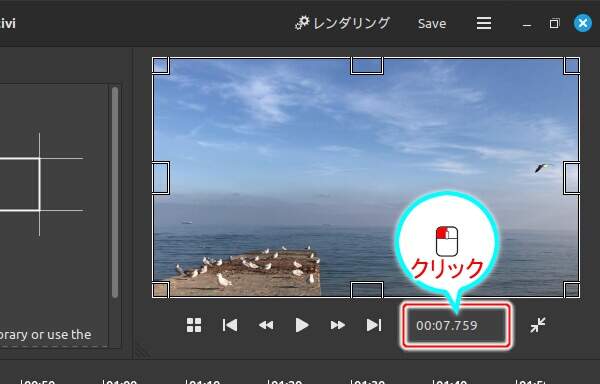Toggle the safe areas grid icon

[x=194, y=325]
